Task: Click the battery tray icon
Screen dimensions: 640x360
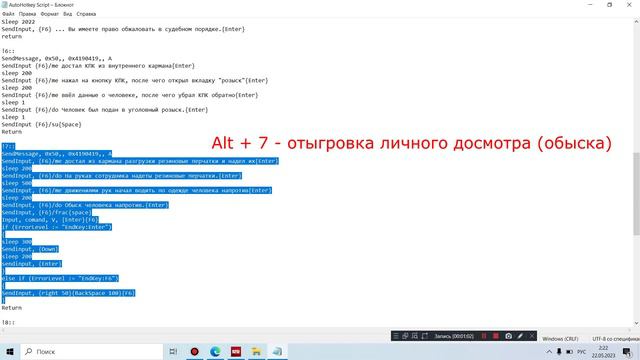Action: pos(570,351)
